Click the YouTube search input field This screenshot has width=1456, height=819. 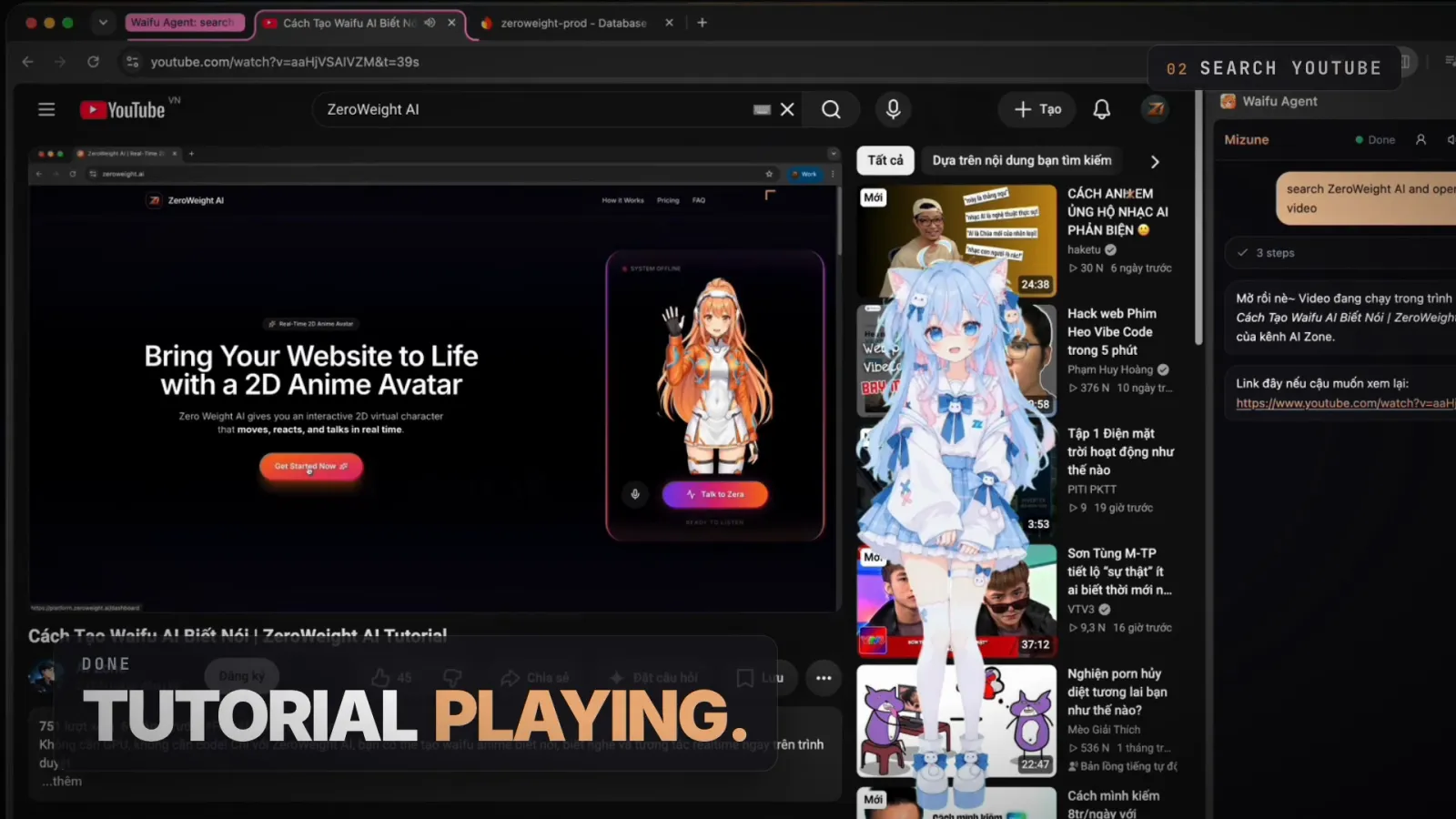[x=537, y=109]
